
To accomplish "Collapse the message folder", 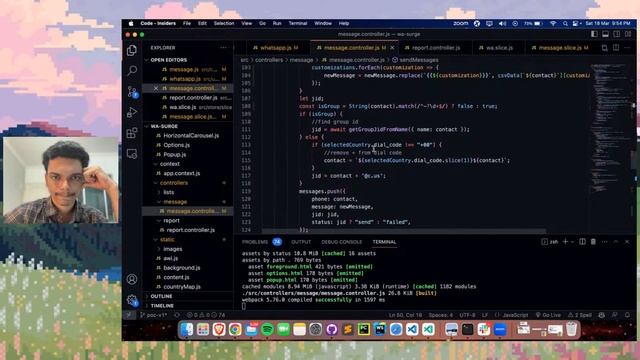I will [188, 202].
